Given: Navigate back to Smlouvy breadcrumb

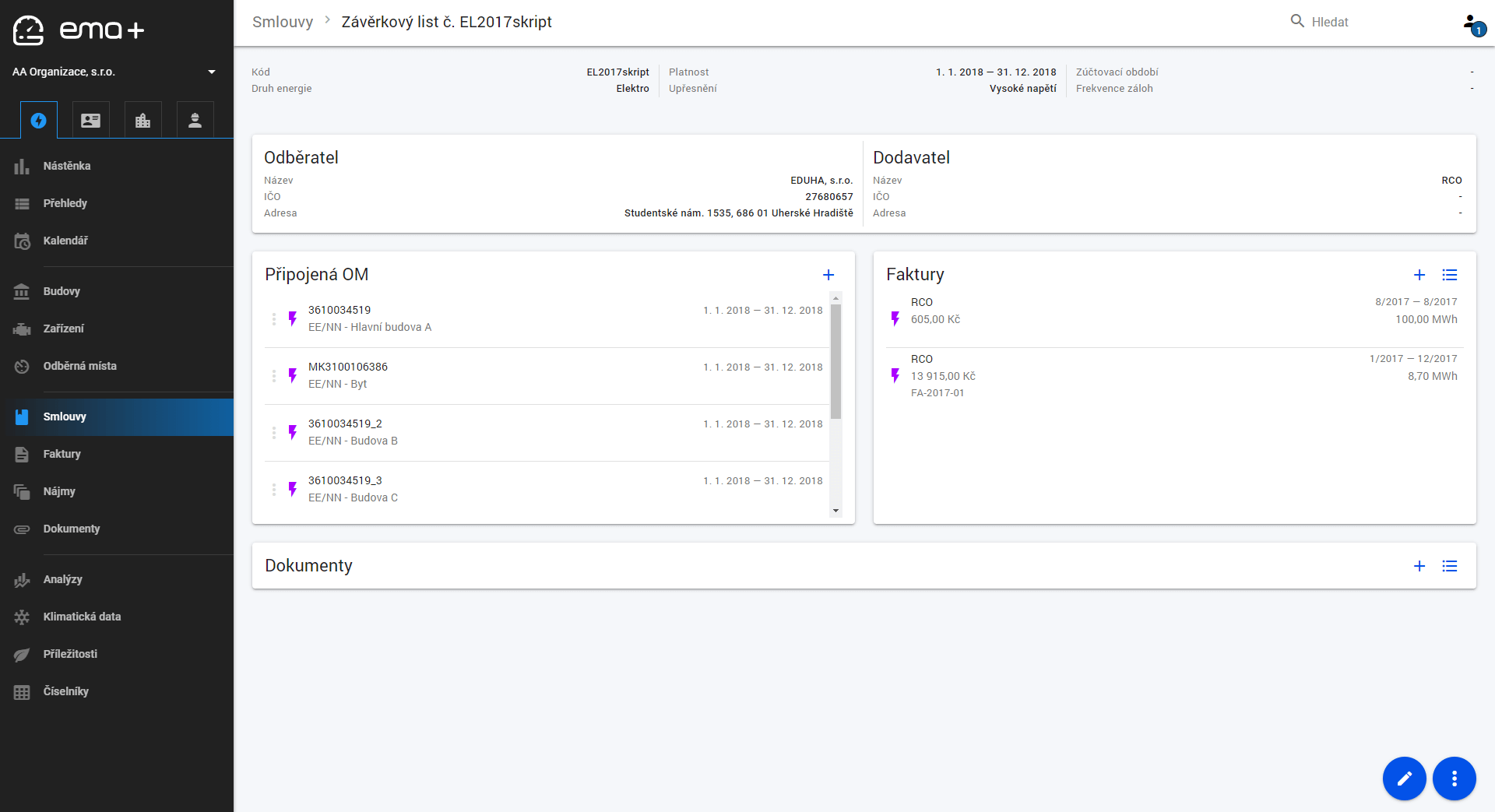Looking at the screenshot, I should tap(282, 22).
